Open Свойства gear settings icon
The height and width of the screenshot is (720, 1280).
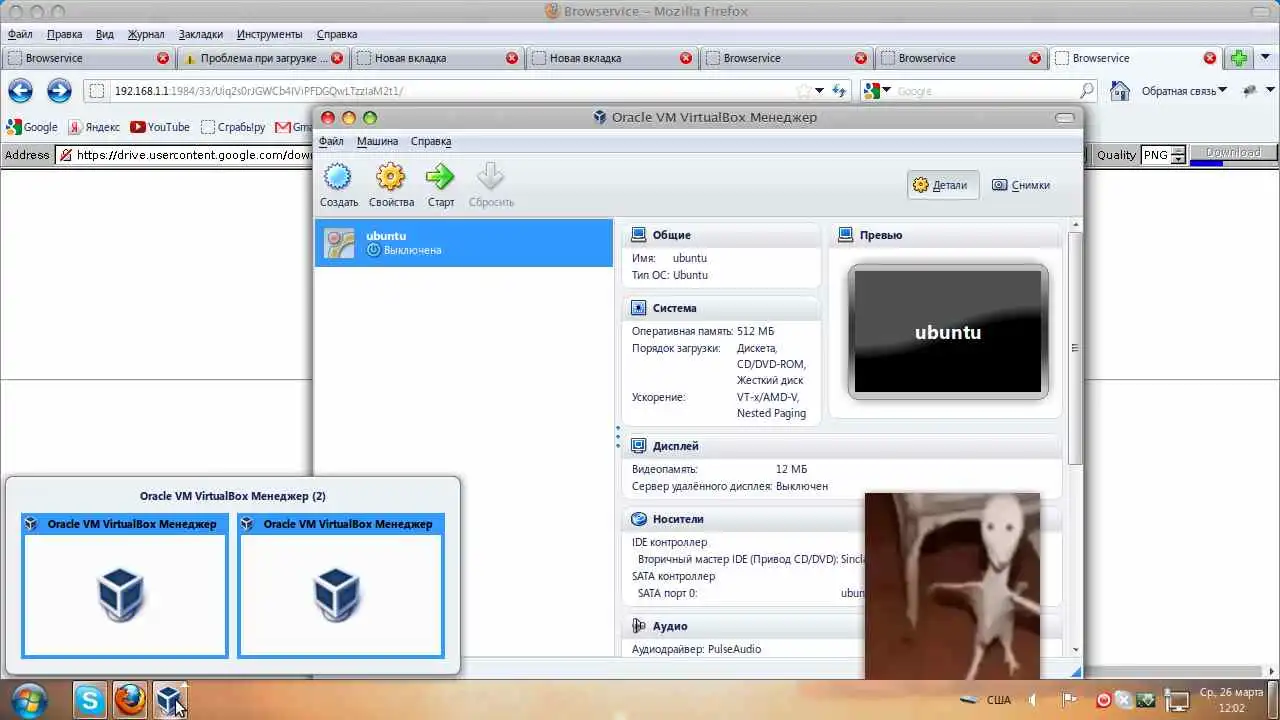(x=390, y=178)
